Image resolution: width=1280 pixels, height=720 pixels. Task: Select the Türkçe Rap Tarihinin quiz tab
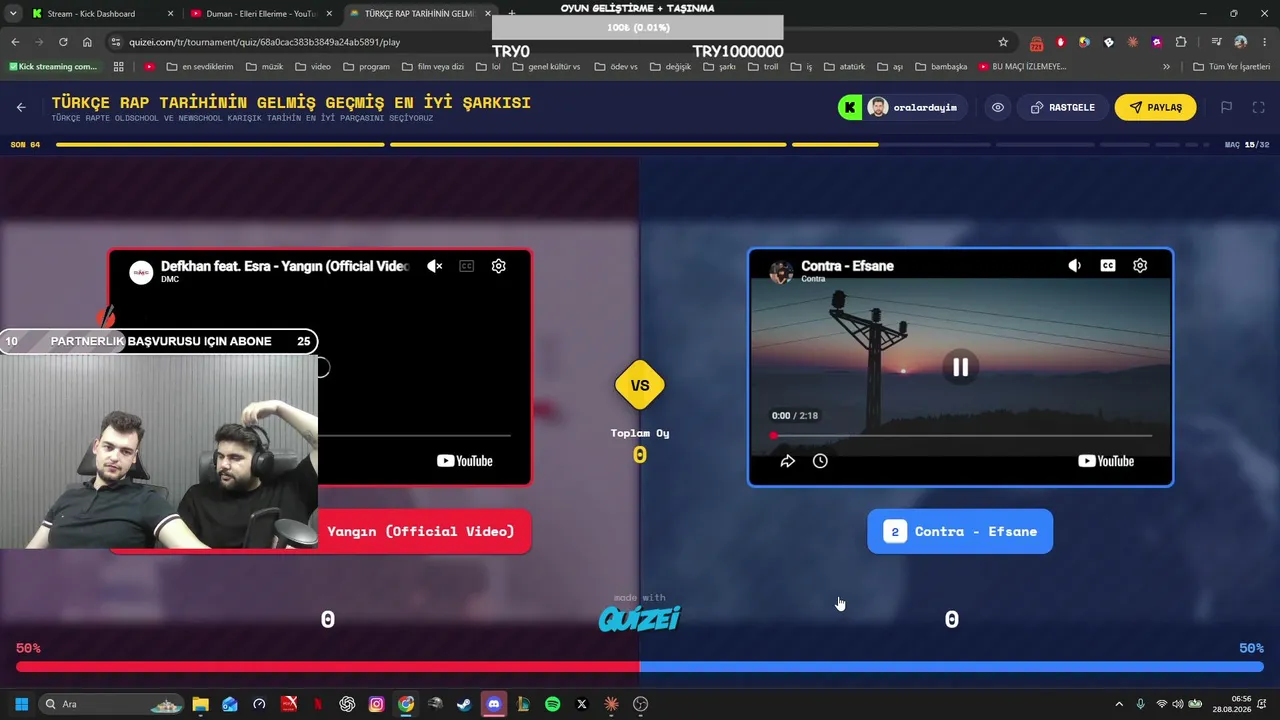coord(421,14)
